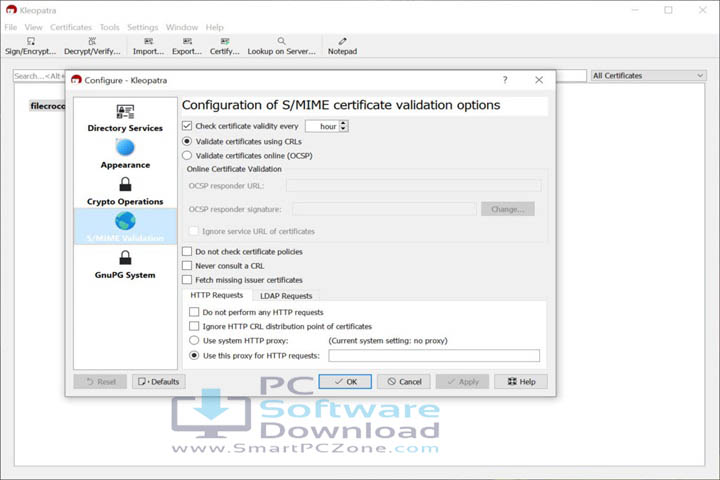Open the All Certificates dropdown

pyautogui.click(x=648, y=75)
